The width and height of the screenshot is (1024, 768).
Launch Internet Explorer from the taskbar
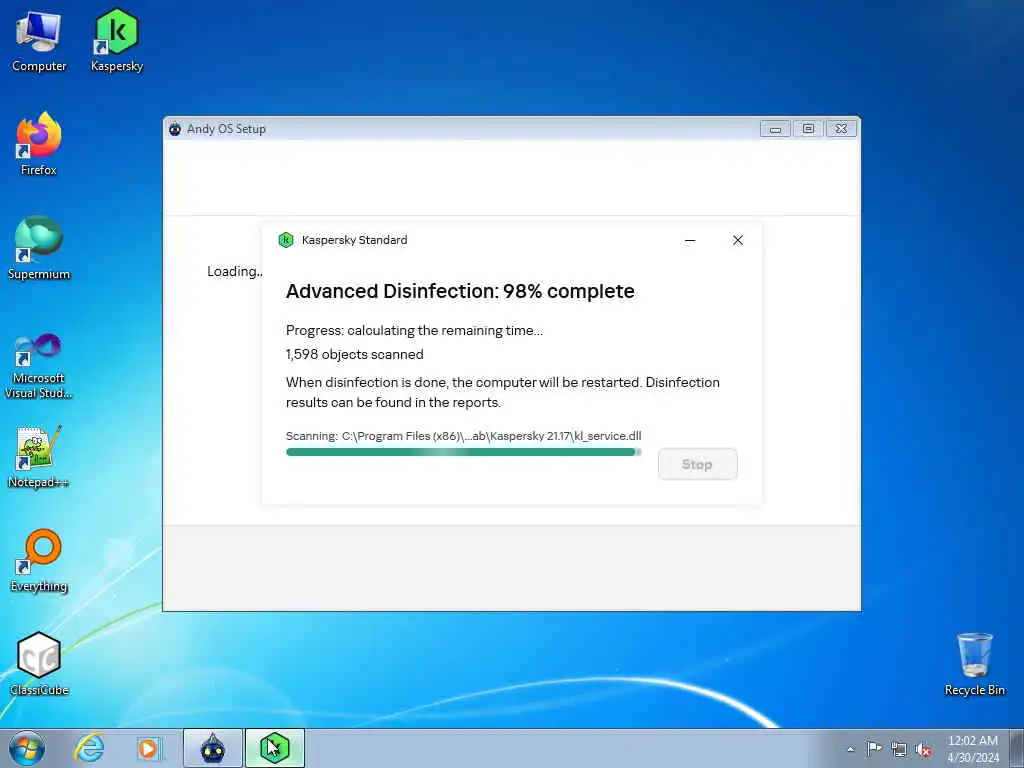89,748
